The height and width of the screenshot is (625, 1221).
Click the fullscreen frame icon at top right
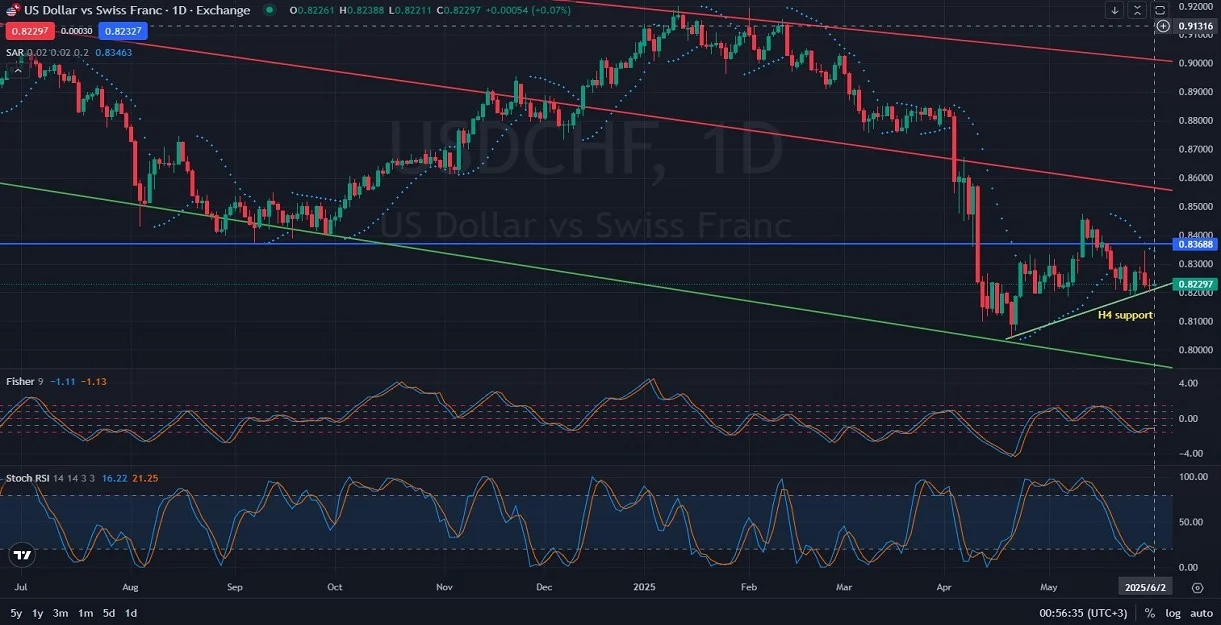coord(1161,10)
